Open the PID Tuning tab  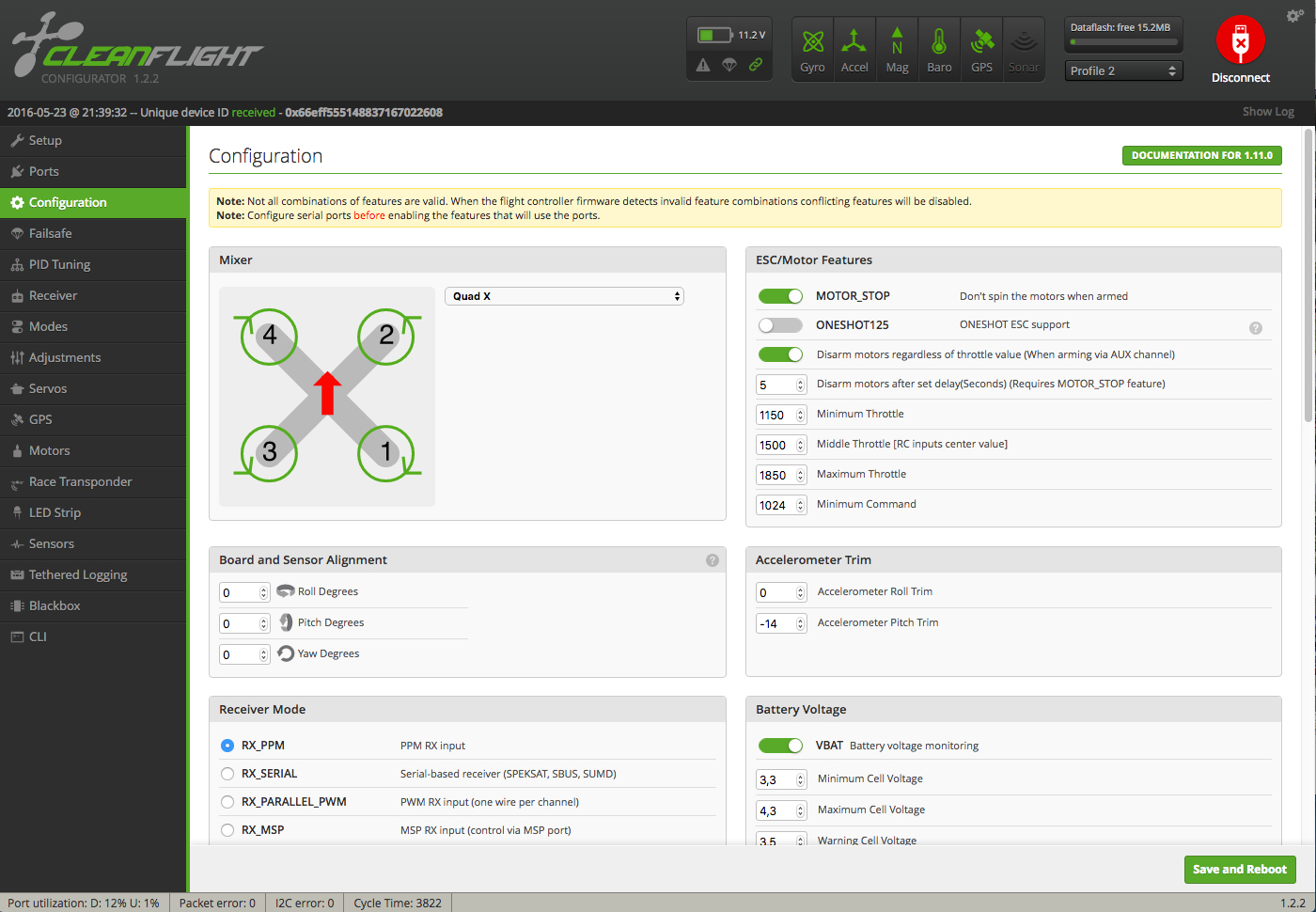tap(93, 264)
